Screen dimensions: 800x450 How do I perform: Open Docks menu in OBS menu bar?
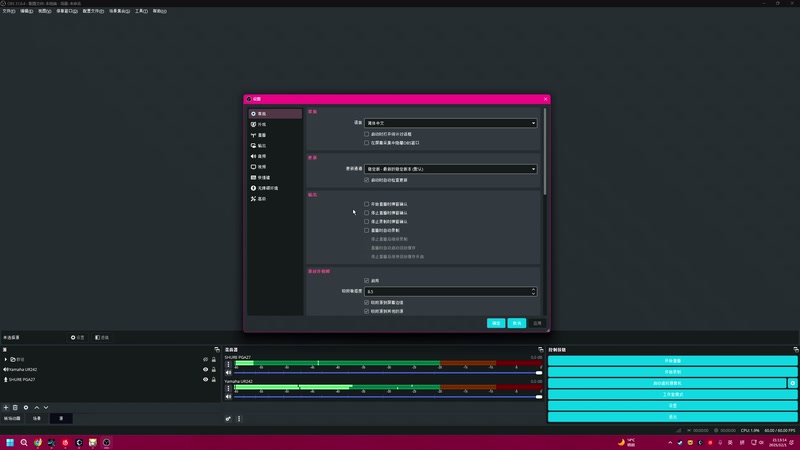[x=67, y=11]
